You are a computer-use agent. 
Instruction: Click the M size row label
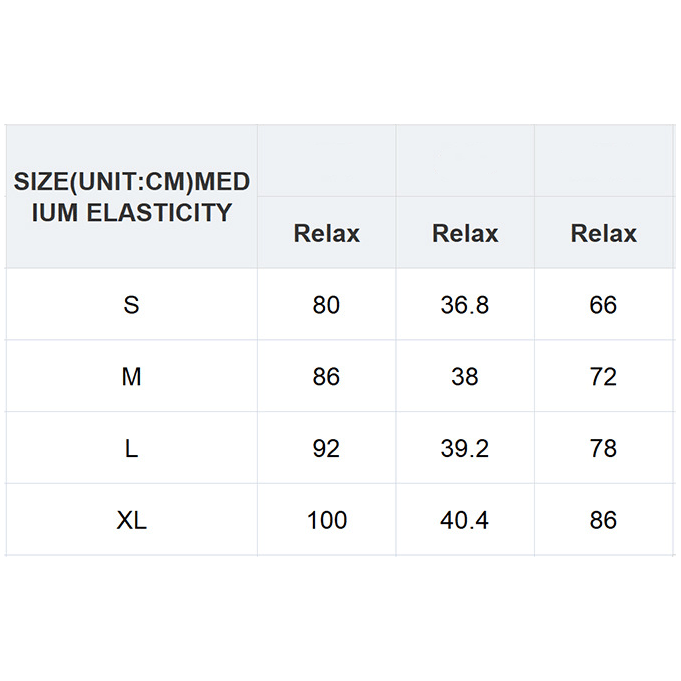[131, 377]
